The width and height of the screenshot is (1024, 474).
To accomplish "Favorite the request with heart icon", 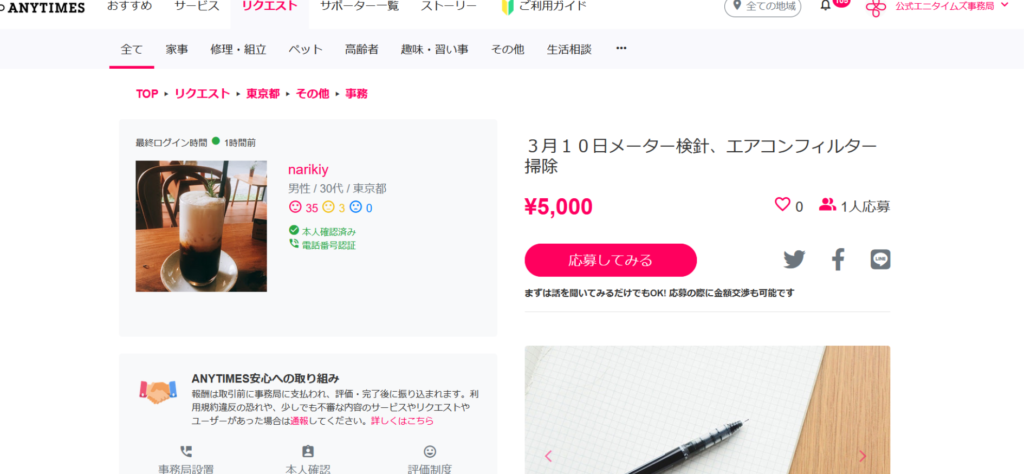I will pos(782,204).
